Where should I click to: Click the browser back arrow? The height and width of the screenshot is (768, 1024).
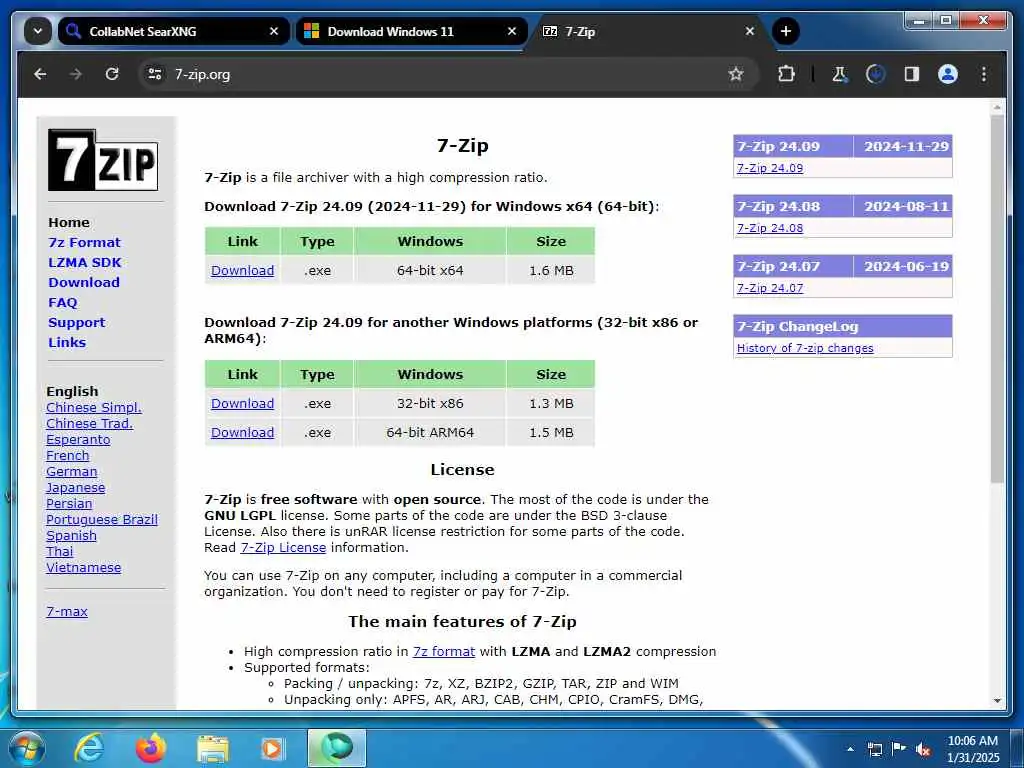pyautogui.click(x=40, y=74)
